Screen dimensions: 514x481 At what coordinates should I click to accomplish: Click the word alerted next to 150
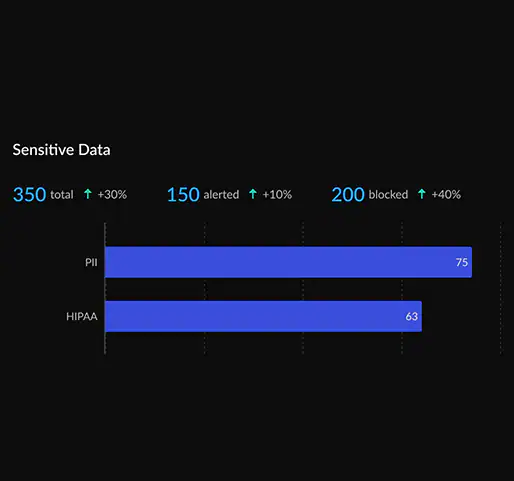(x=221, y=194)
